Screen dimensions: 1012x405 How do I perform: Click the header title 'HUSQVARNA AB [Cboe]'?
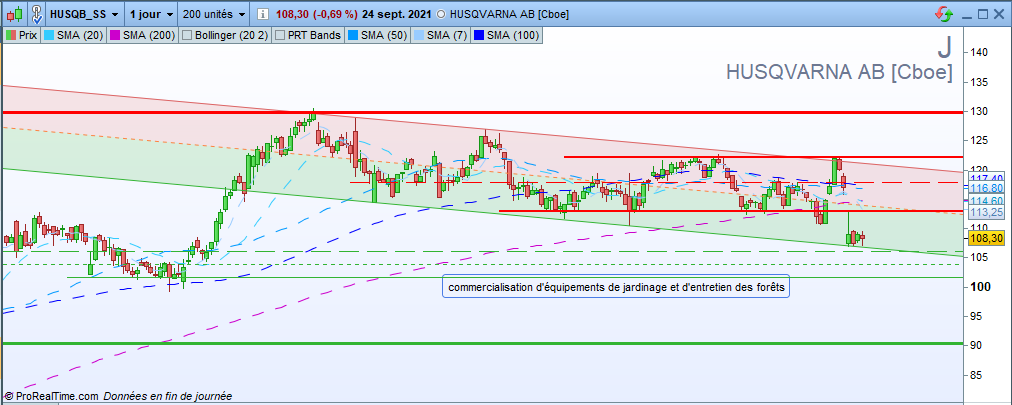509,14
